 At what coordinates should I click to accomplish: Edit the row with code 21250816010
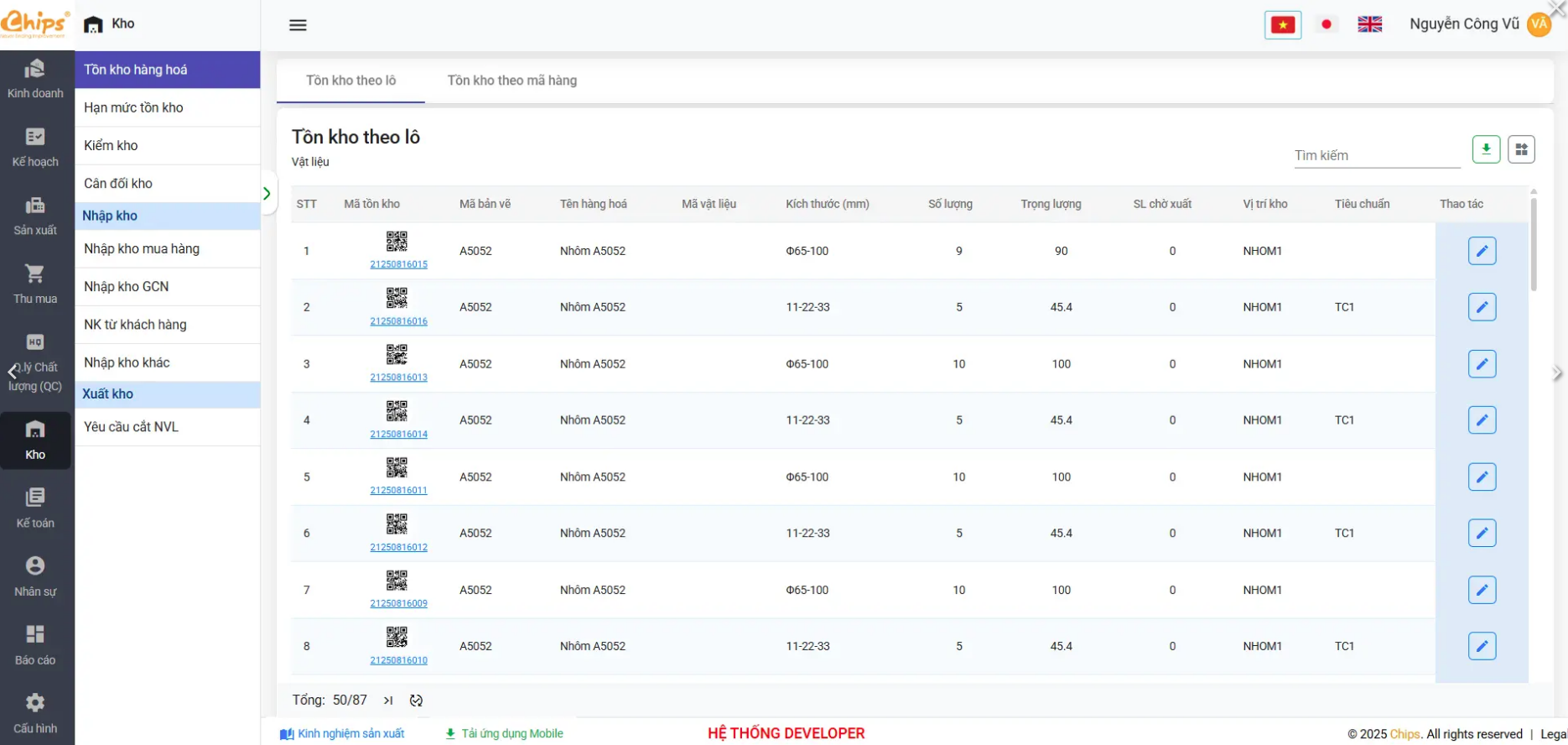pos(1482,646)
